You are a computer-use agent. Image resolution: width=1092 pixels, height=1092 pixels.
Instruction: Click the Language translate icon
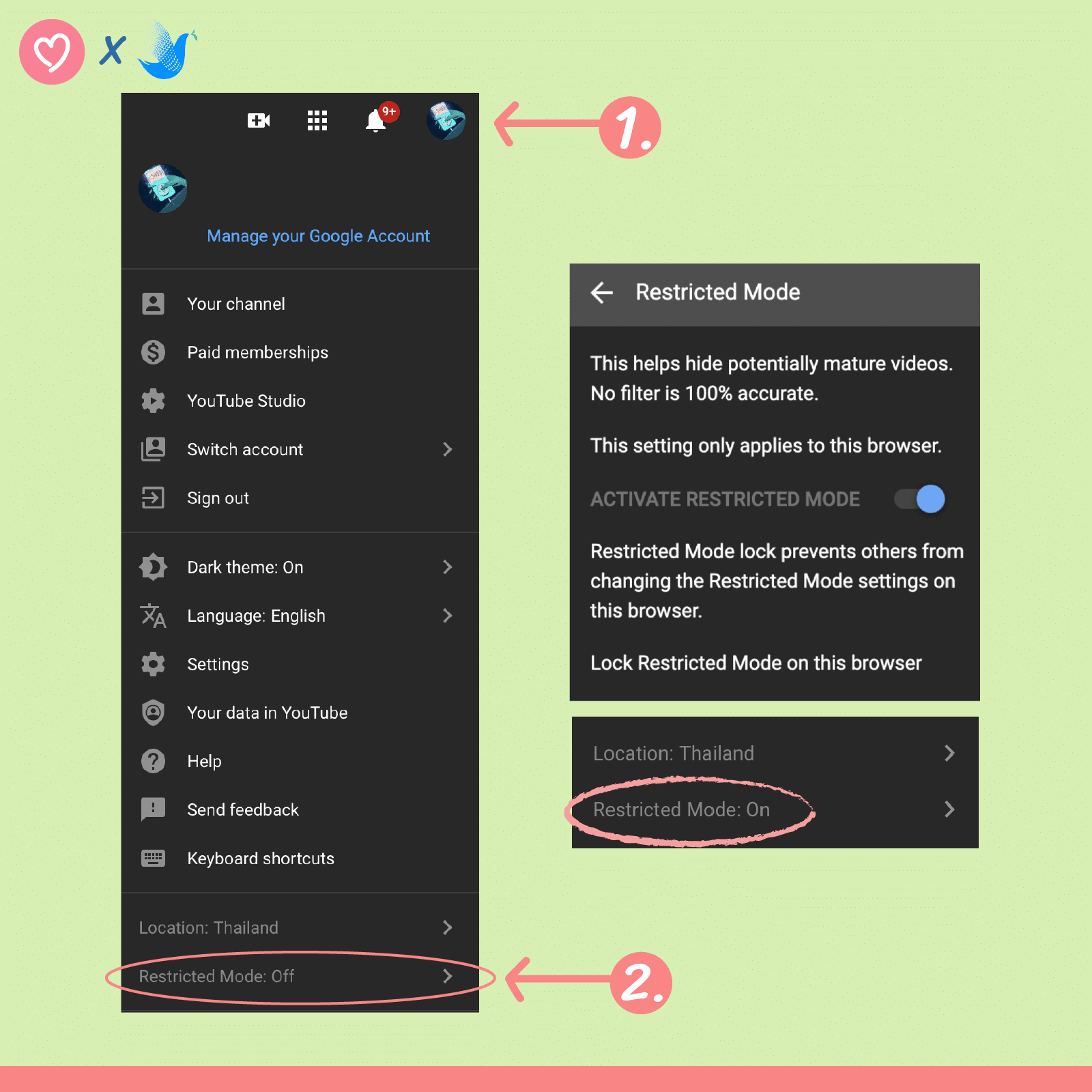click(x=153, y=616)
